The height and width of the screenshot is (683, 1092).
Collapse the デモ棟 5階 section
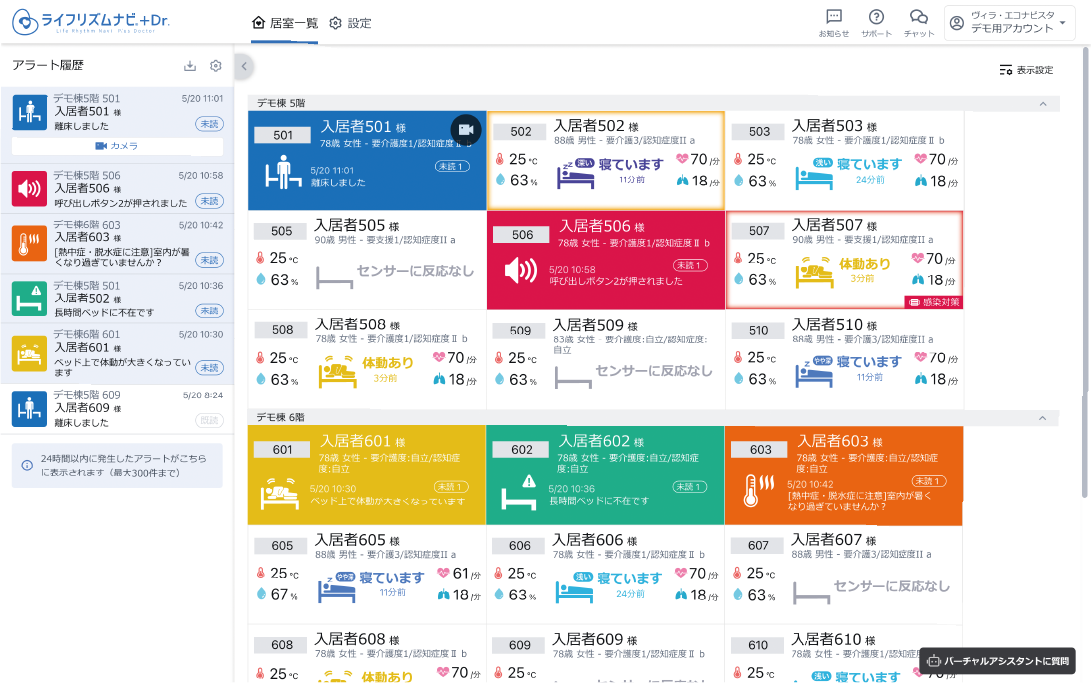(1043, 103)
